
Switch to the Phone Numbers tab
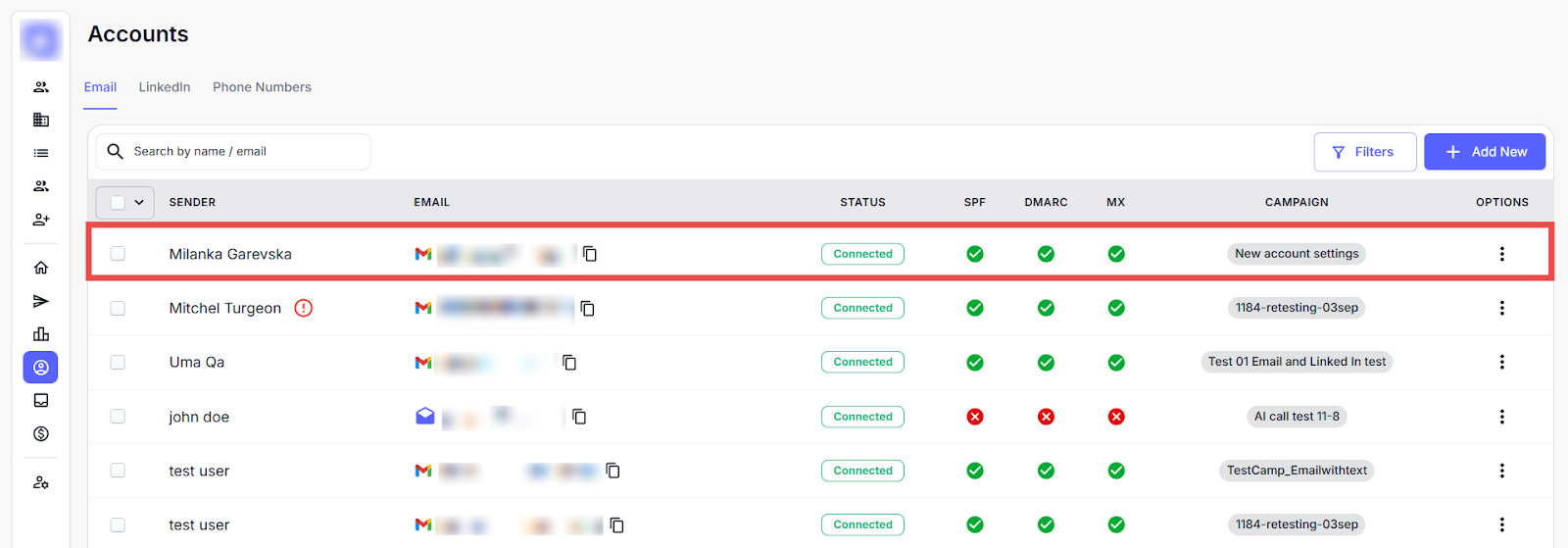[262, 87]
